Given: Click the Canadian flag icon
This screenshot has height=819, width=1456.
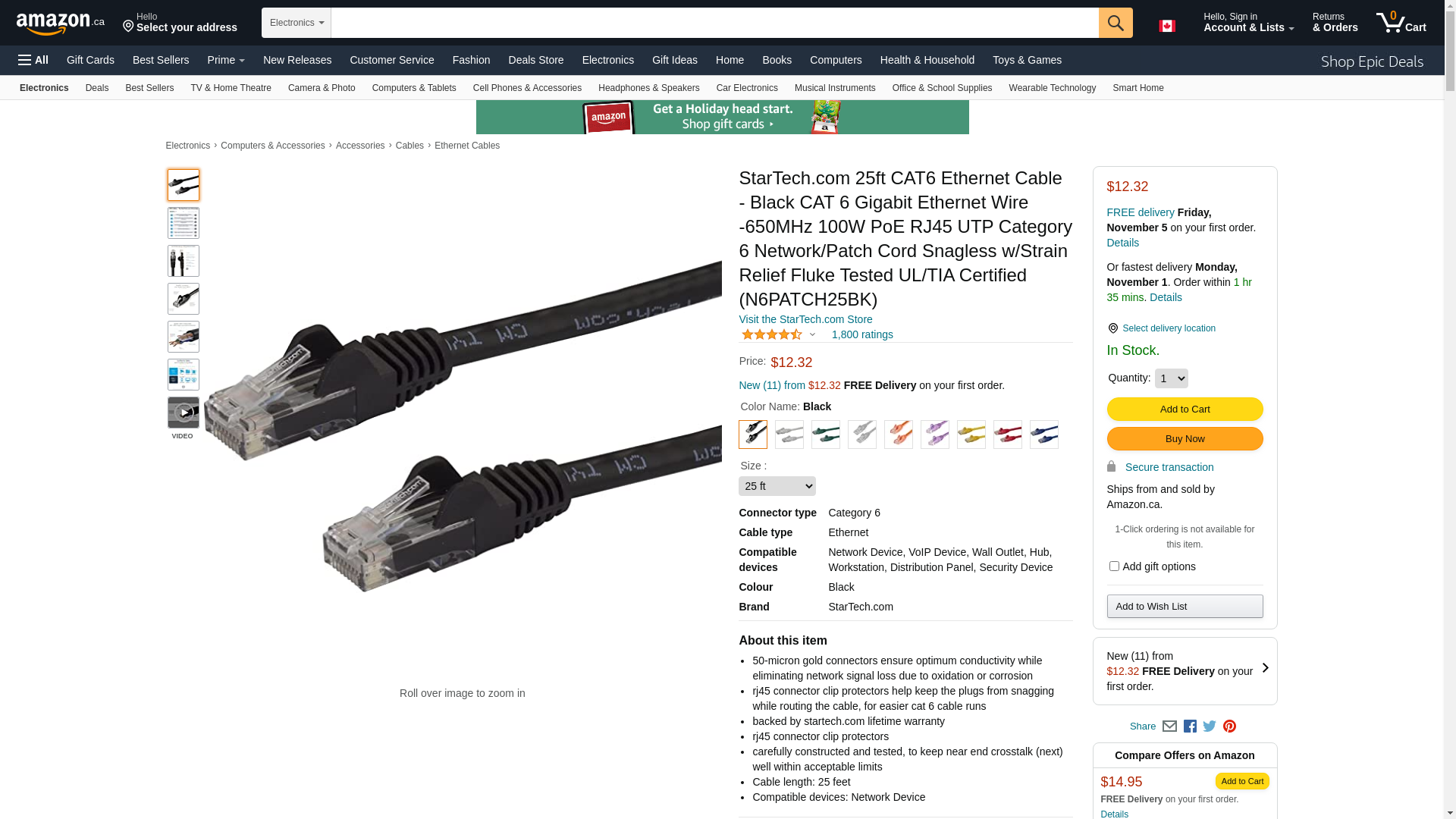Looking at the screenshot, I should click(1167, 26).
